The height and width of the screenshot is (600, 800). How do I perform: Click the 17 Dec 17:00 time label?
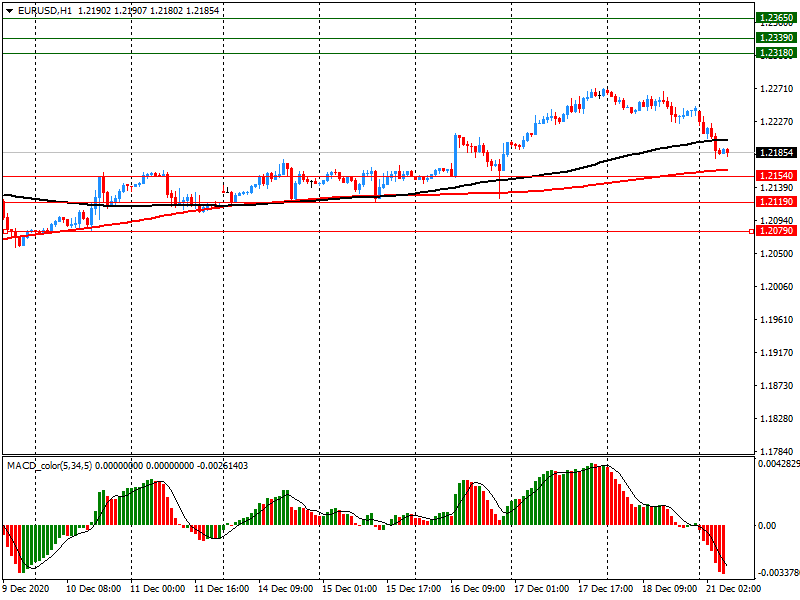606,589
